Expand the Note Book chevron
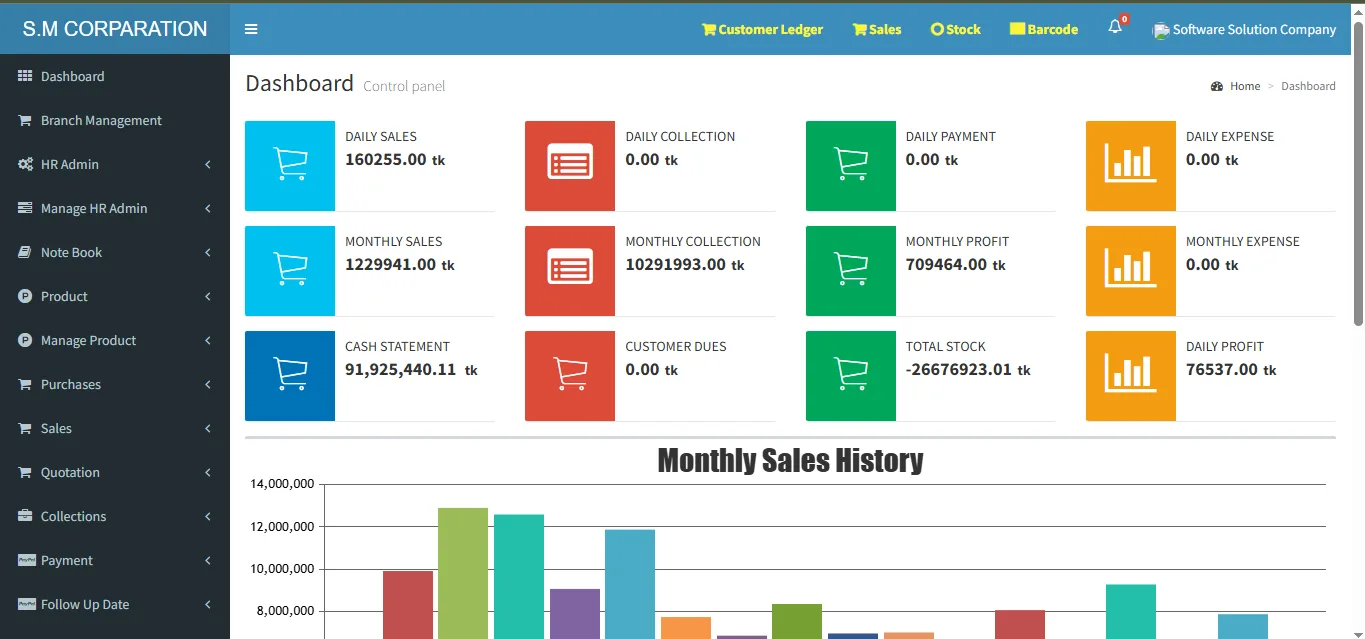 (x=208, y=252)
